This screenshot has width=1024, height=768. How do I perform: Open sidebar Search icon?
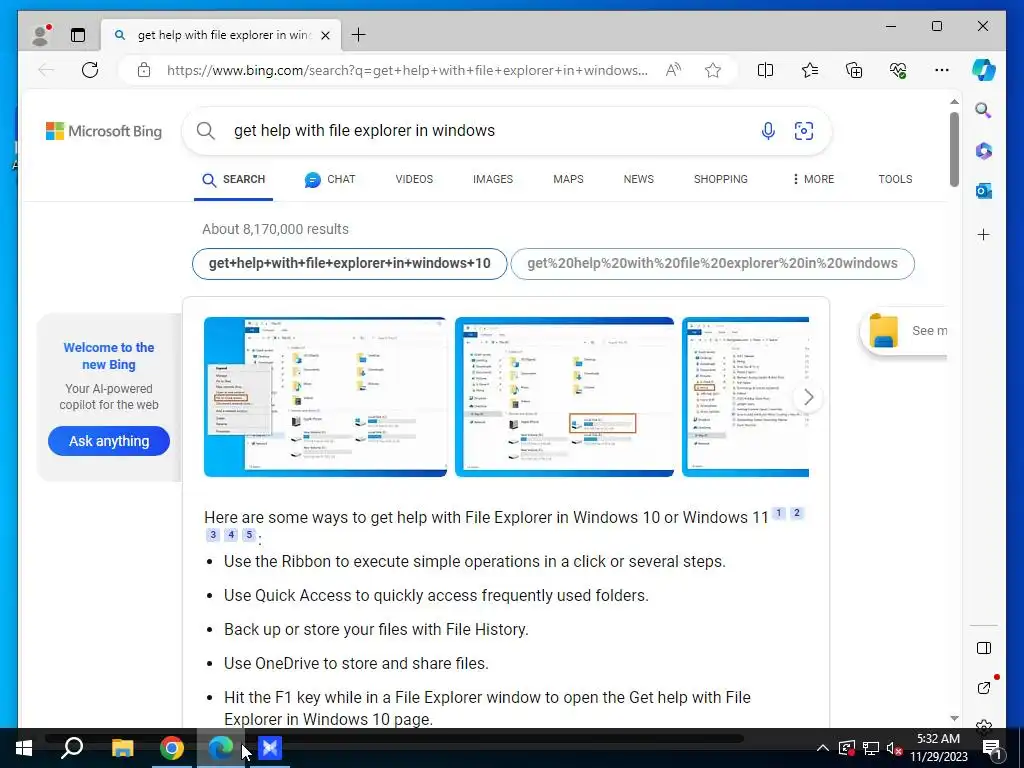coord(984,110)
